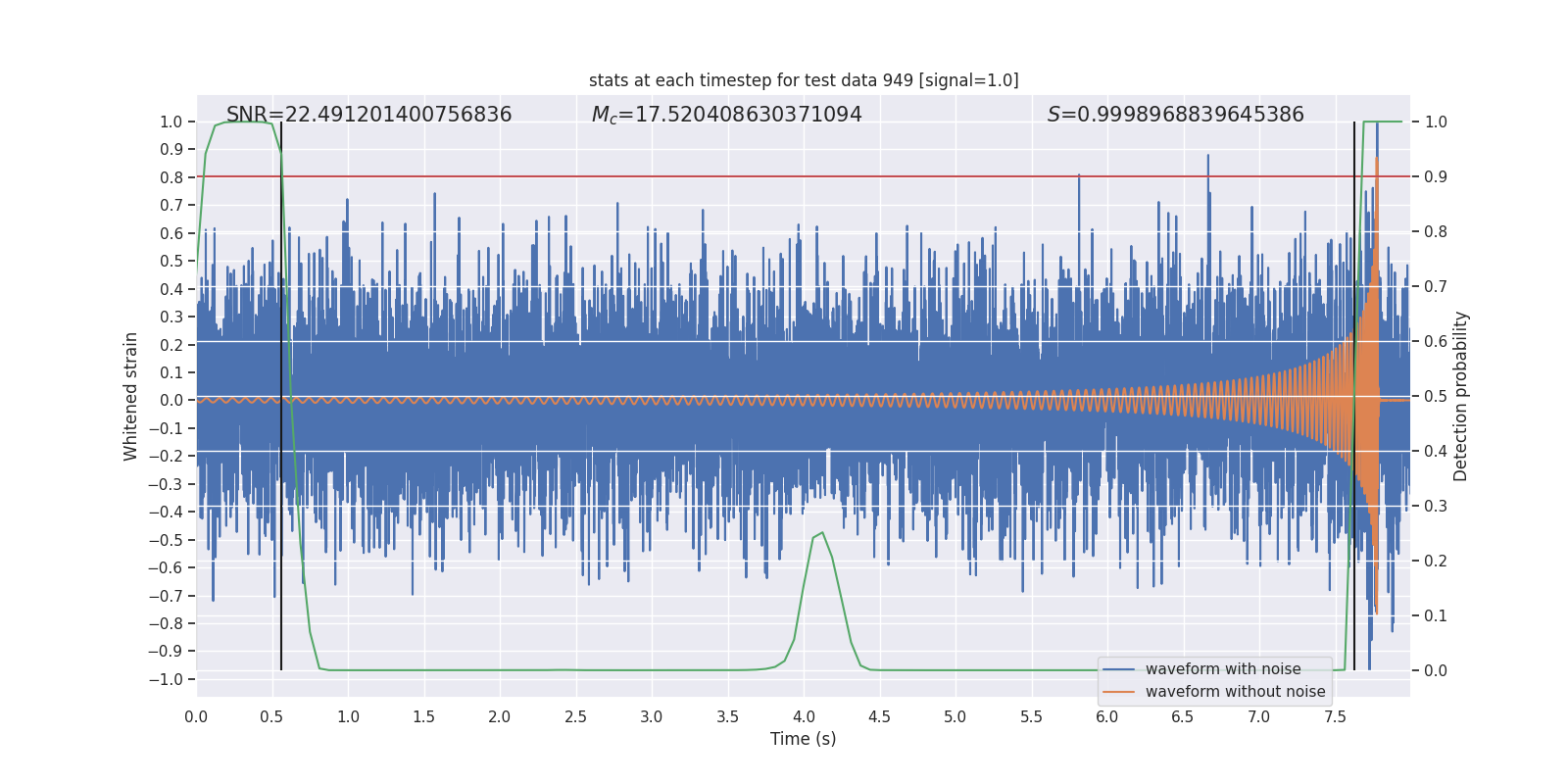
Task: Click the 0.0 tick on the time axis
Action: click(x=196, y=716)
